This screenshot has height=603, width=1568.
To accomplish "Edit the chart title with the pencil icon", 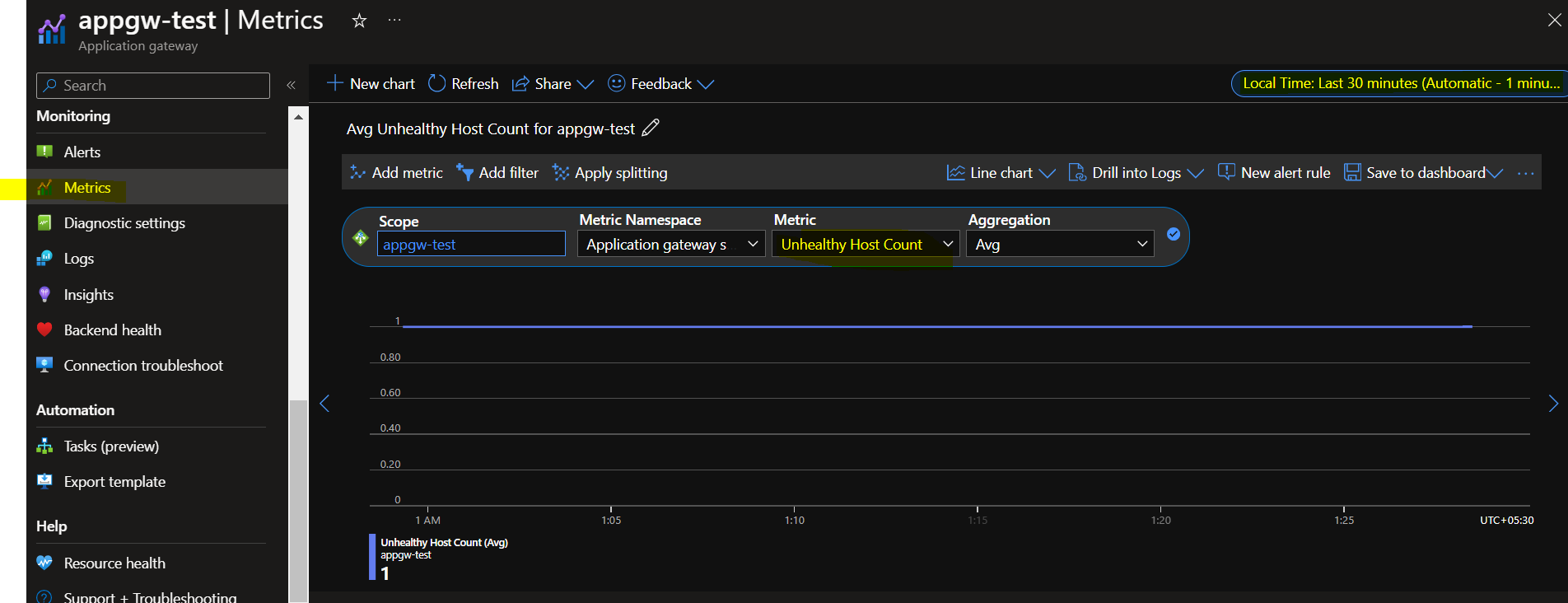I will [x=651, y=128].
